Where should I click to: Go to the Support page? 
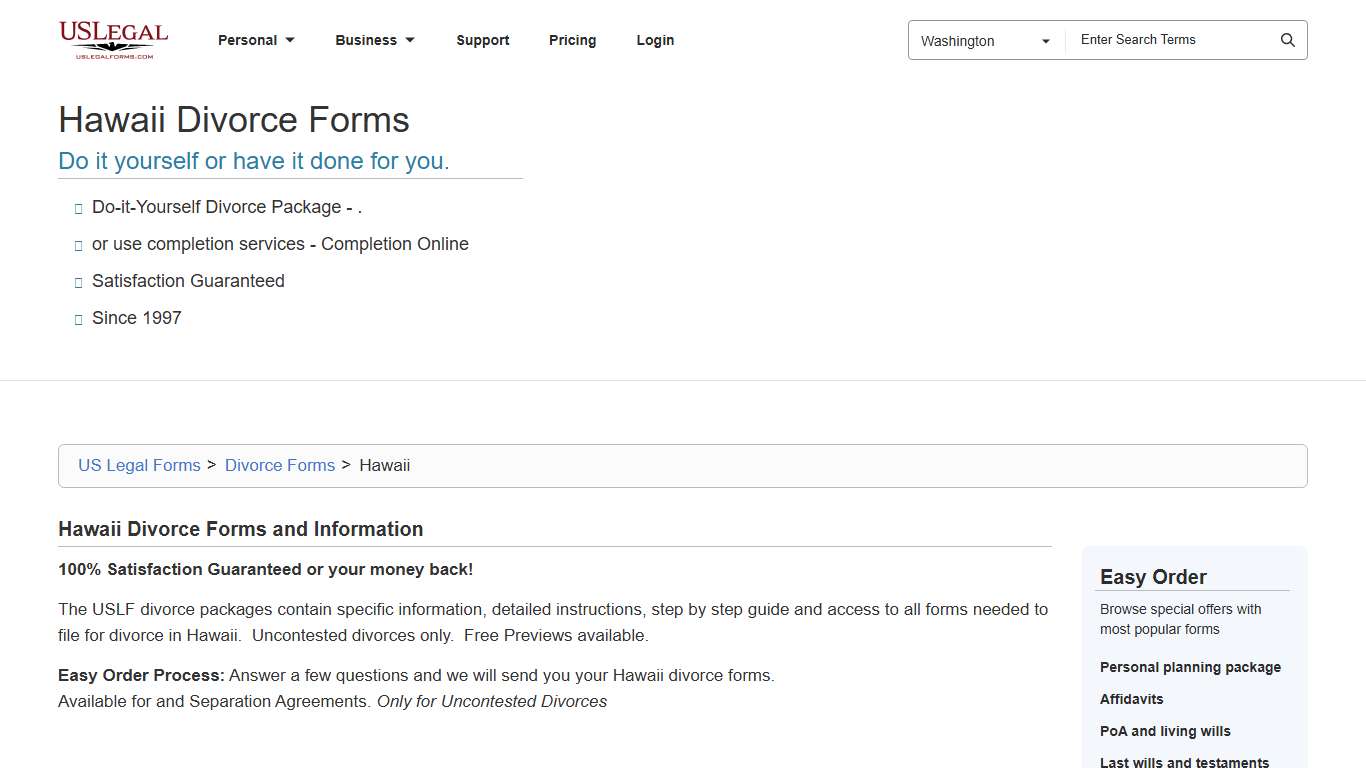click(483, 40)
